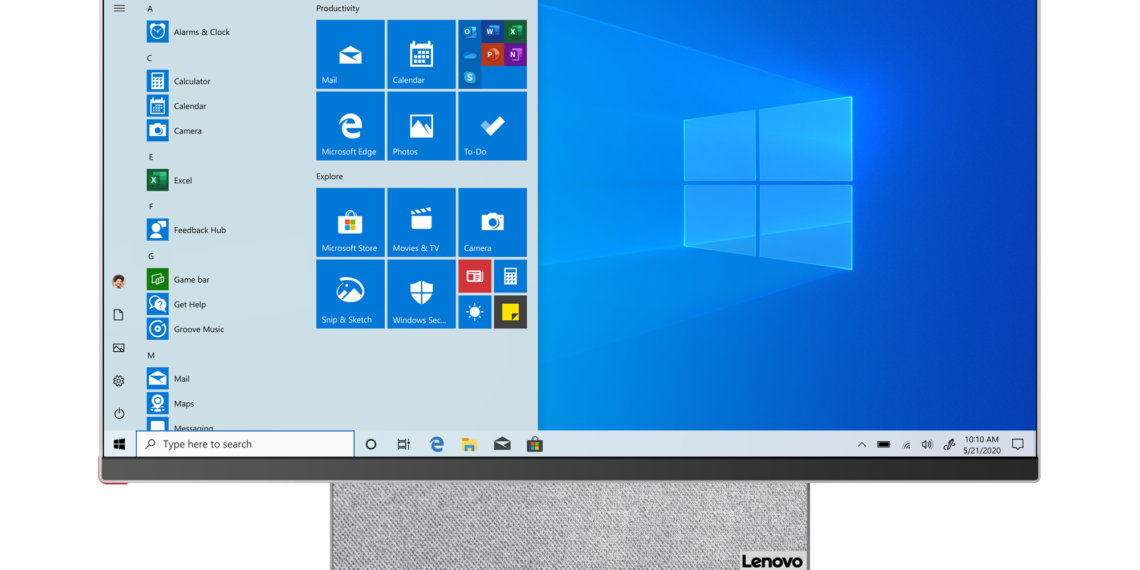This screenshot has height=570, width=1140.
Task: Open Task View on the taskbar
Action: (404, 444)
